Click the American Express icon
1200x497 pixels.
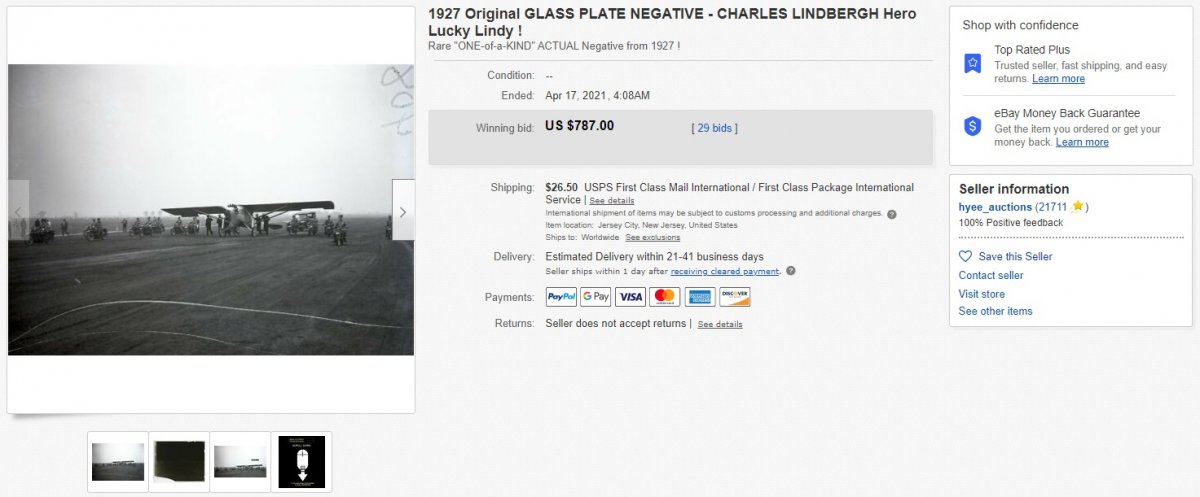[x=700, y=297]
